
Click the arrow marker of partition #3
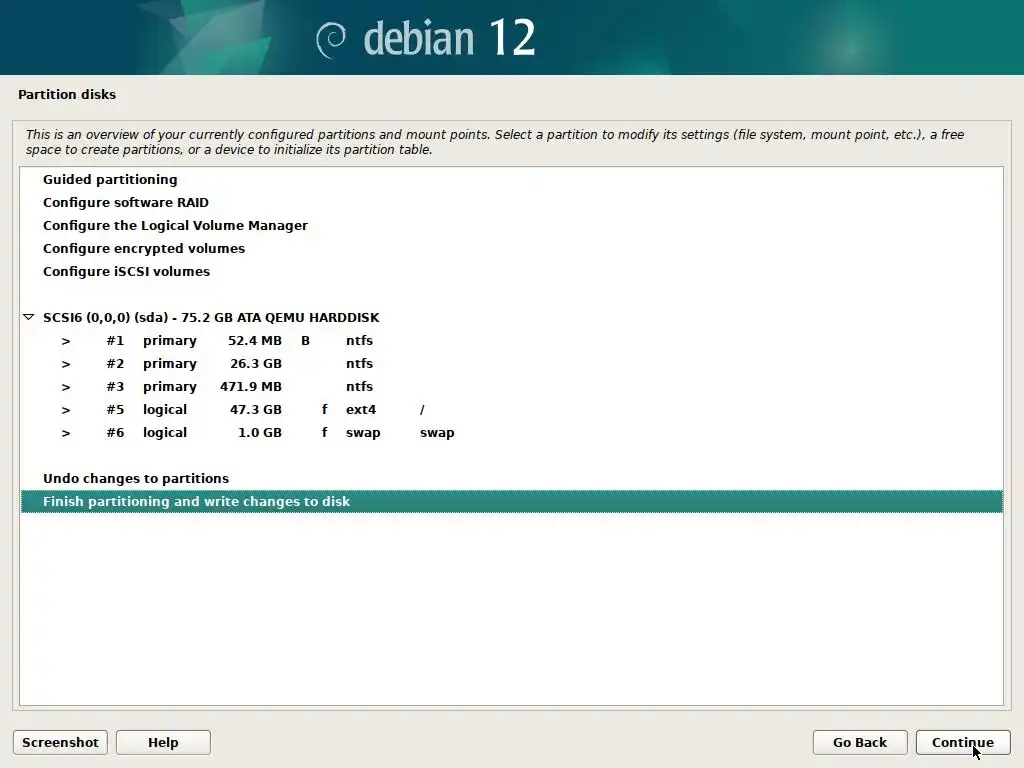(x=66, y=387)
